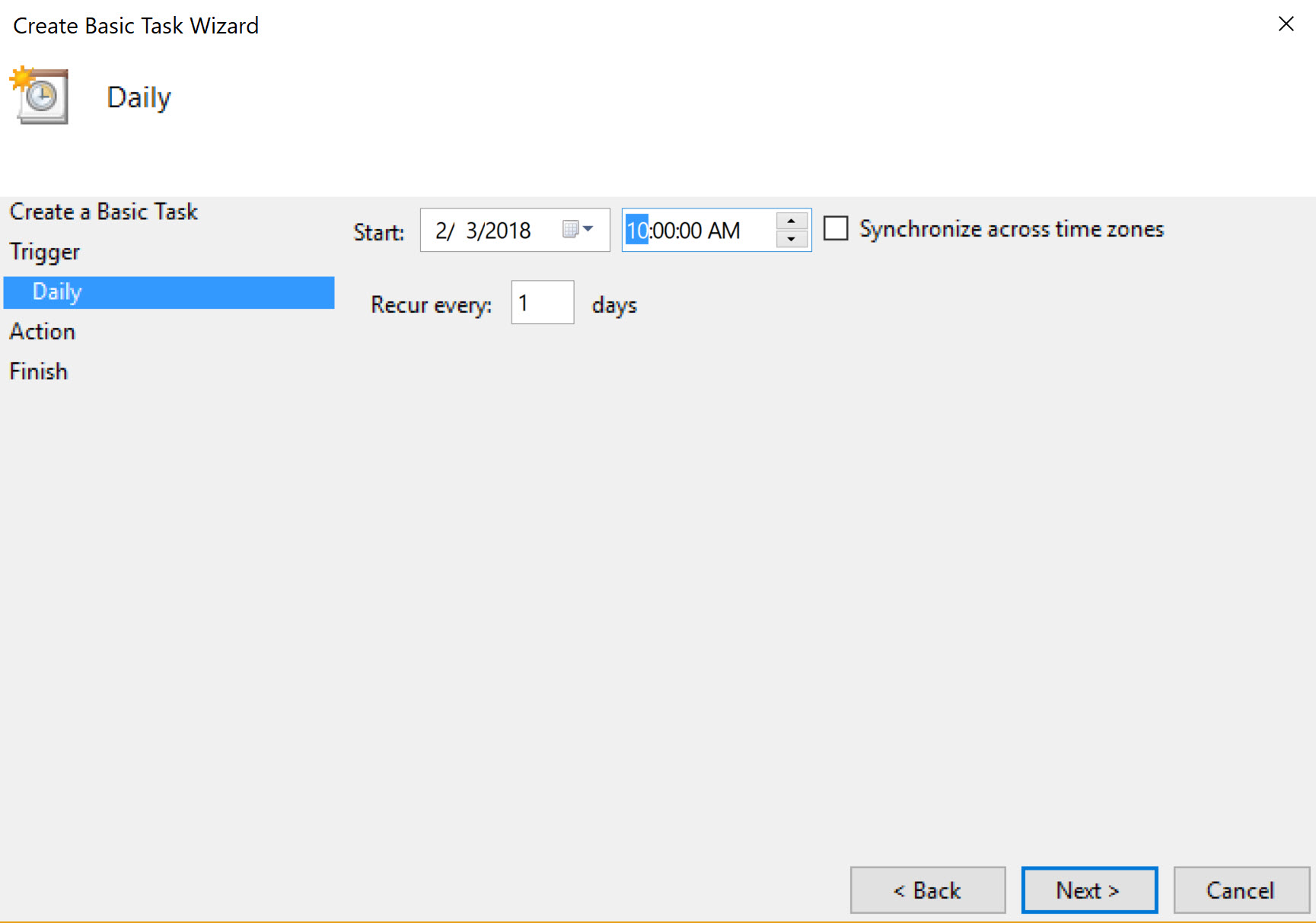Select the Action wizard step
The width and height of the screenshot is (1316, 923).
43,332
